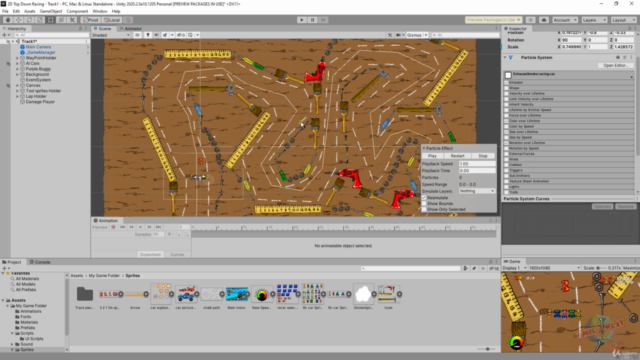Open the Collab cloud icon
This screenshot has height=360, width=640.
click(x=544, y=20)
